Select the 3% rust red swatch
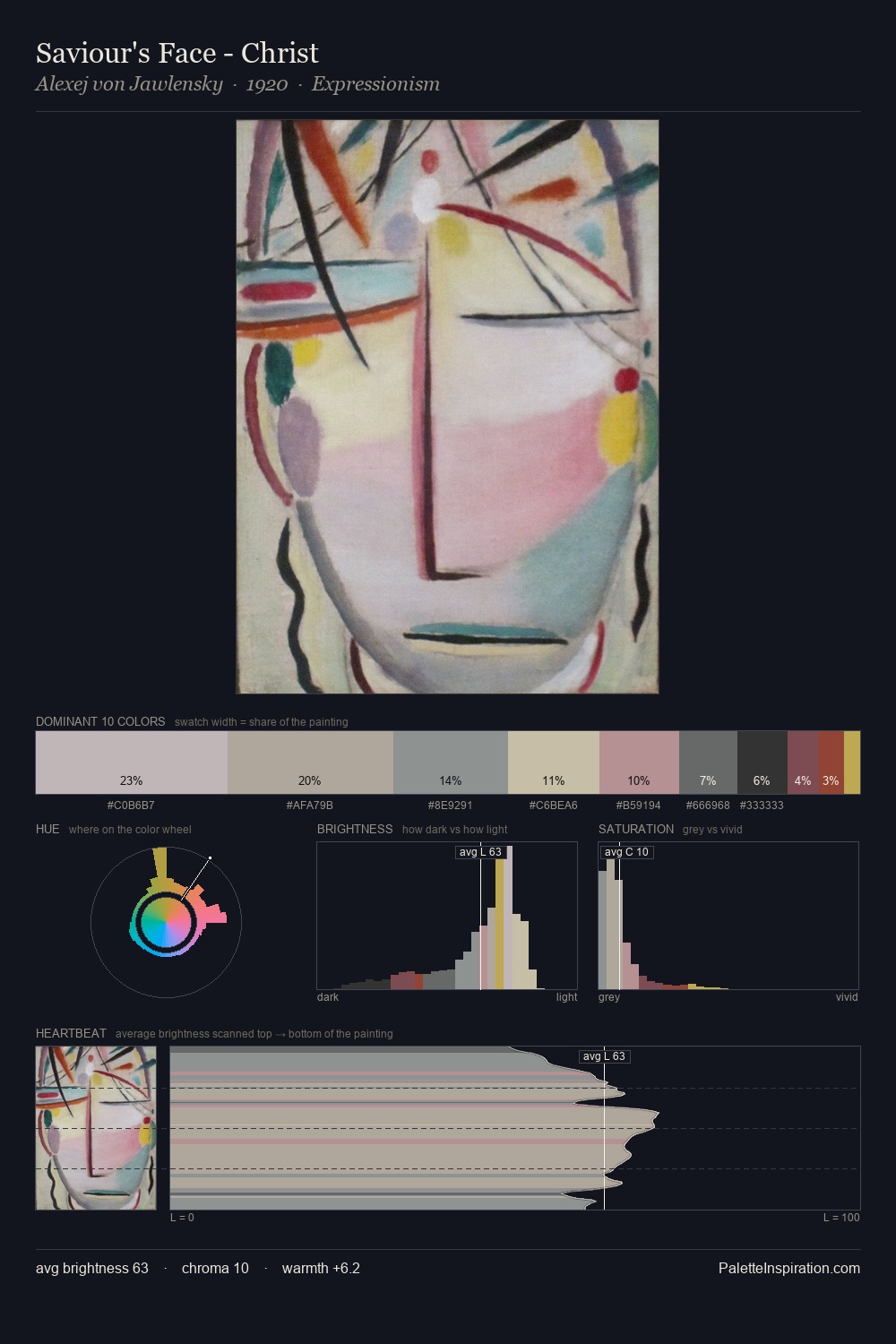Screen dimensions: 896x1344 click(x=831, y=762)
